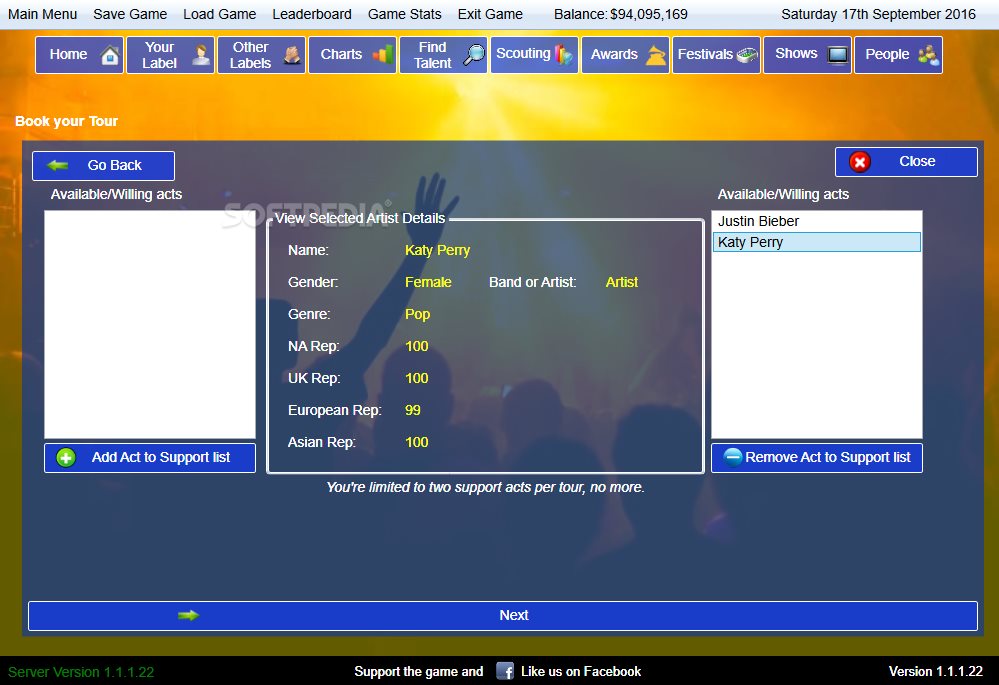Click the UK Rep value 100
Screen dimensions: 999x685
417,379
